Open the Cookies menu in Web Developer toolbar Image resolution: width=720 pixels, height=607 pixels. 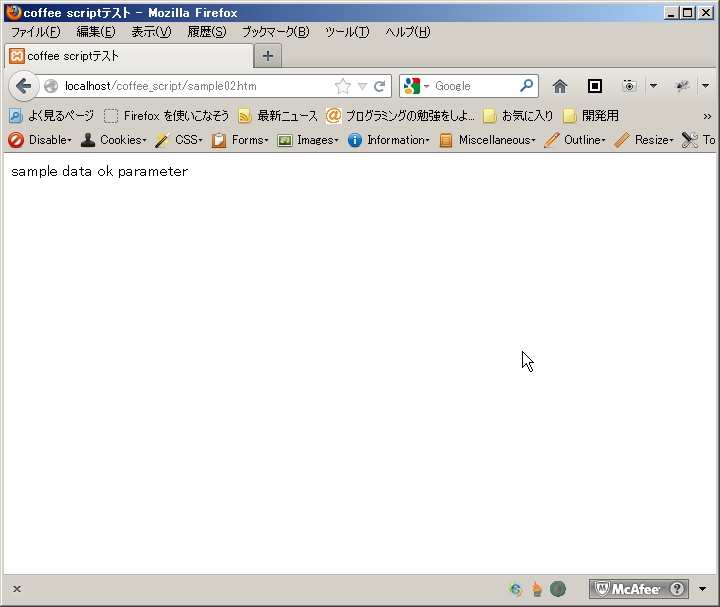pyautogui.click(x=123, y=140)
